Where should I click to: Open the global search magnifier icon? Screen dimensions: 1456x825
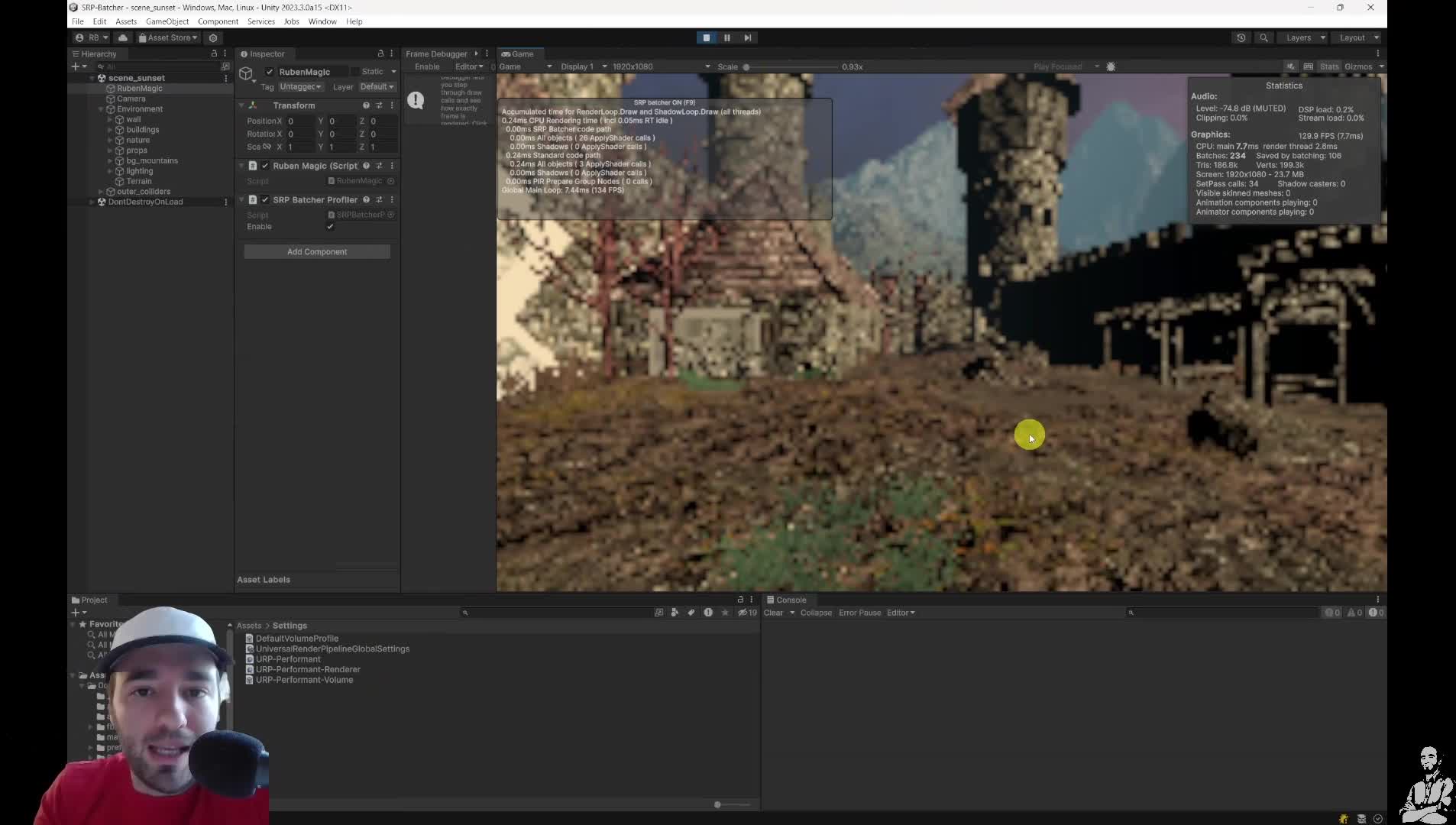click(x=1263, y=37)
